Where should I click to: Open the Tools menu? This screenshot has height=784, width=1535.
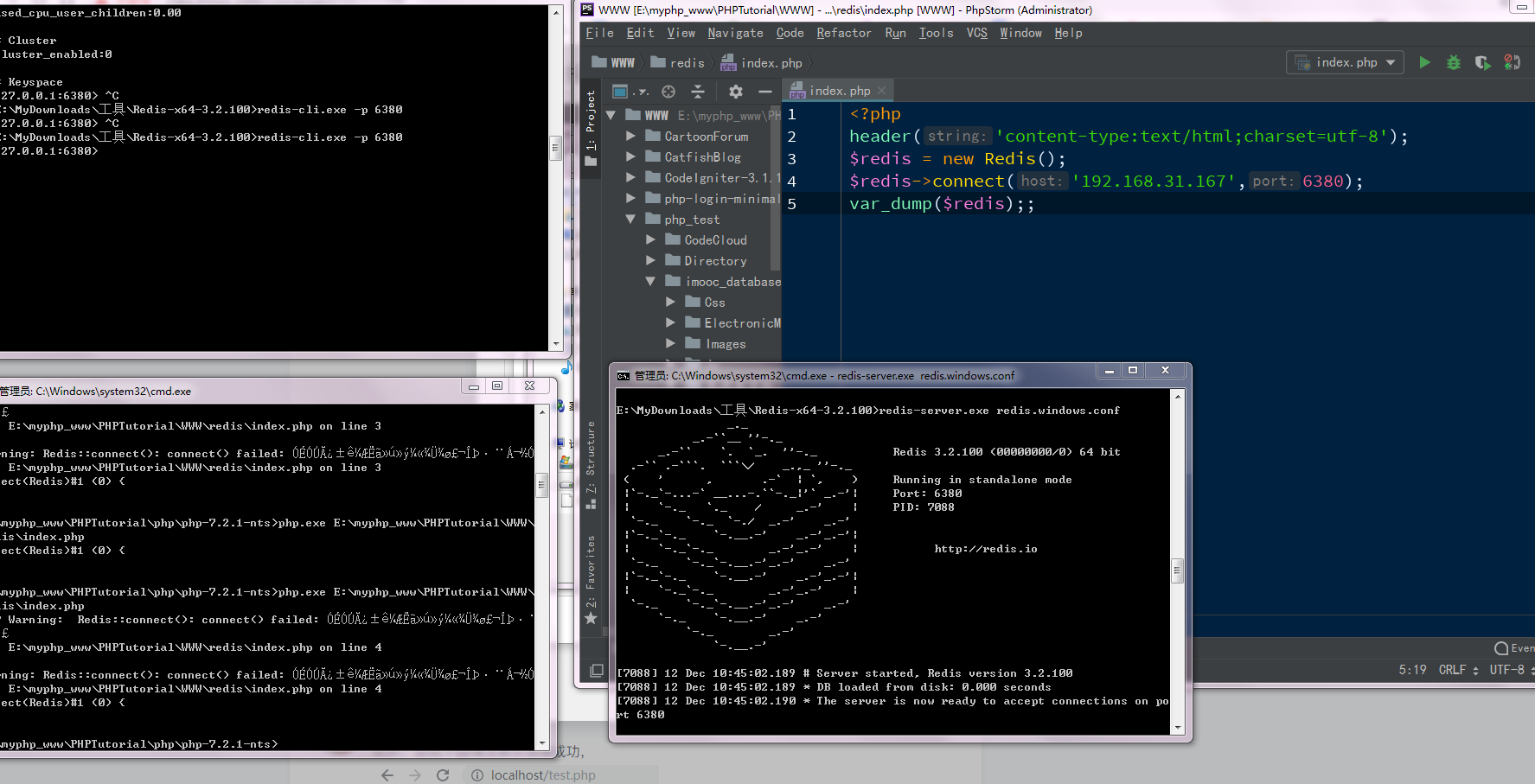coord(936,33)
